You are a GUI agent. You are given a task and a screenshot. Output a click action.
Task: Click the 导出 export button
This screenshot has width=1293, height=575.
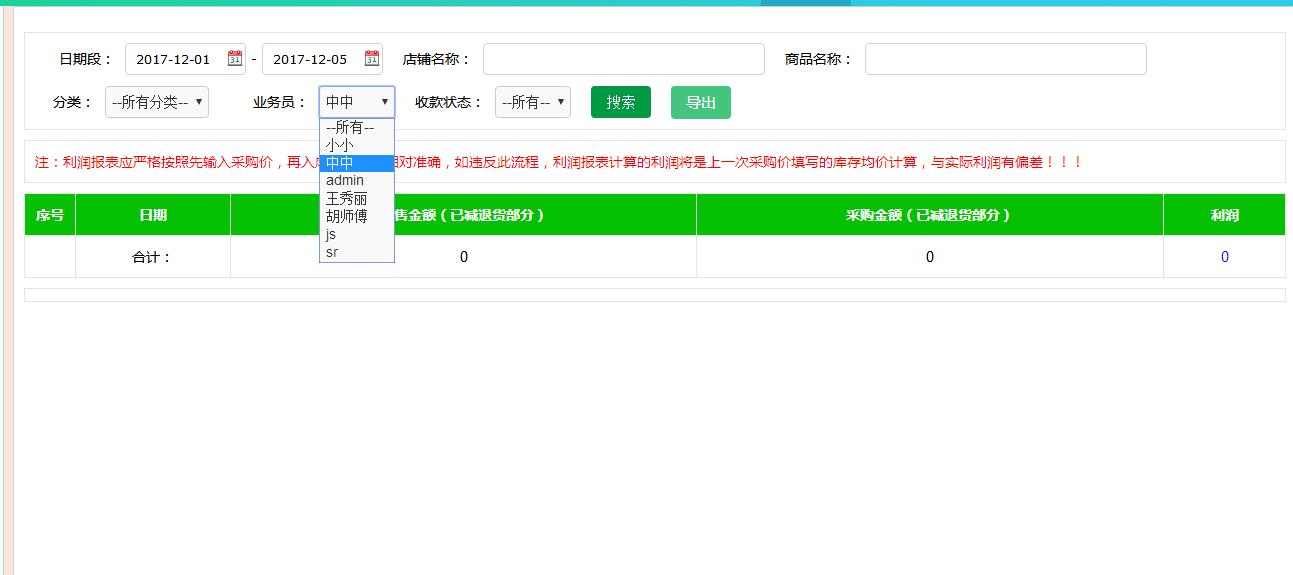[x=700, y=102]
